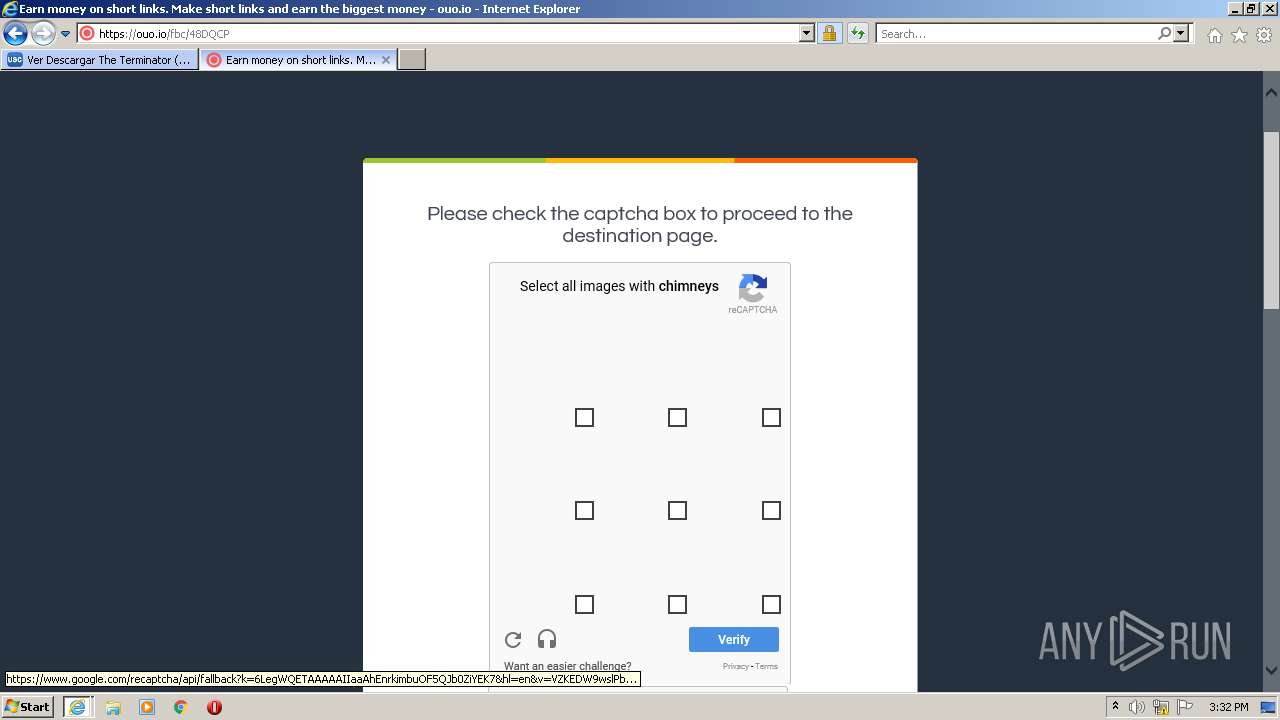Viewport: 1280px width, 720px height.
Task: Check the second row, middle image checkbox
Action: tap(677, 510)
